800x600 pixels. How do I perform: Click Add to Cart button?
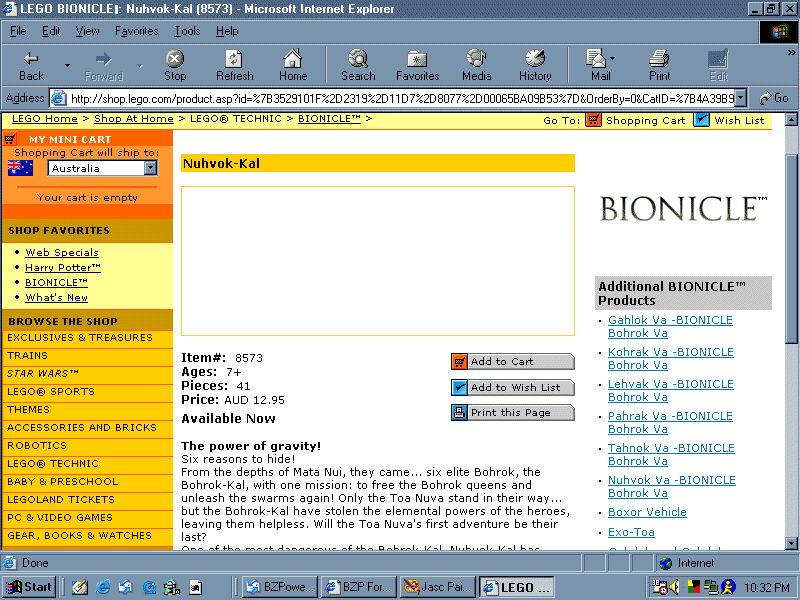(x=513, y=362)
